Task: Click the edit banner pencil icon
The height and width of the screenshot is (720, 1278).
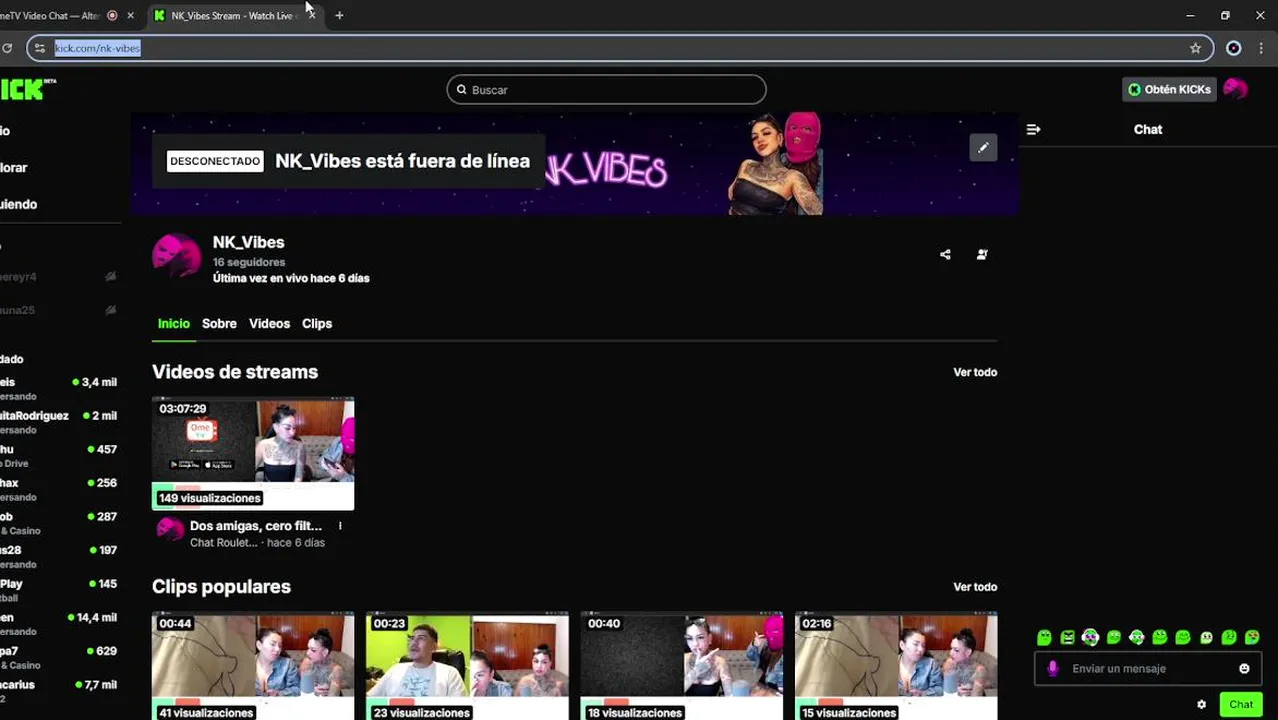Action: coord(983,148)
